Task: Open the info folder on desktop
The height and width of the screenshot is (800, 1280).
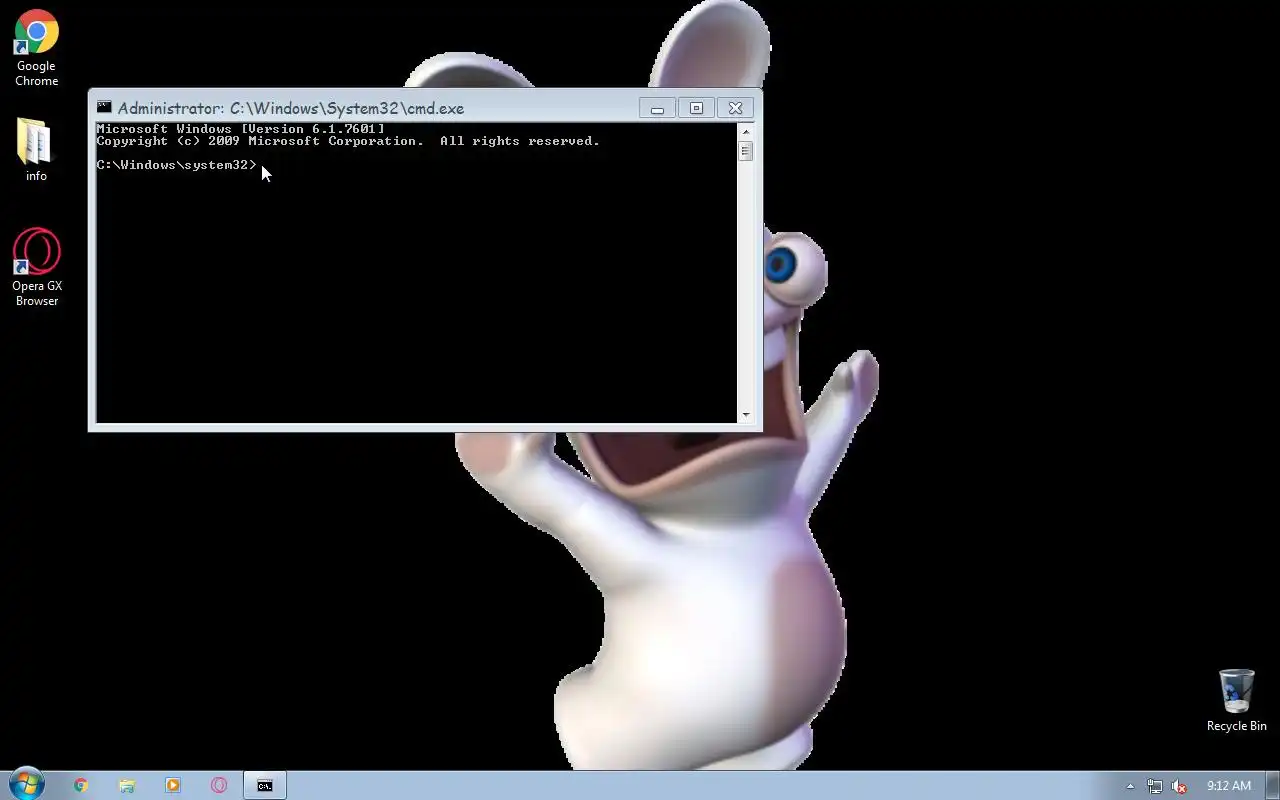Action: [36, 149]
